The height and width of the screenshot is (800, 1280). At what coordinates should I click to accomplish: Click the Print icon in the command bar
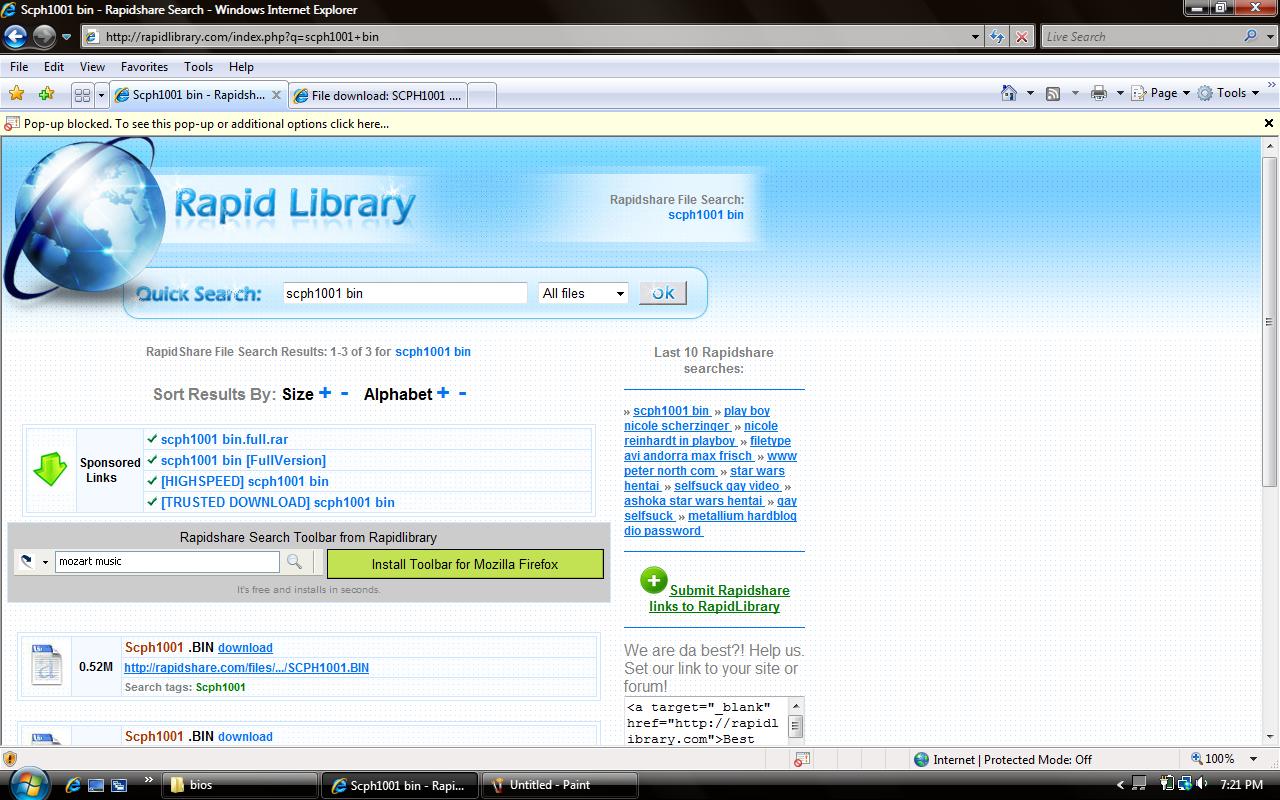pos(1099,93)
